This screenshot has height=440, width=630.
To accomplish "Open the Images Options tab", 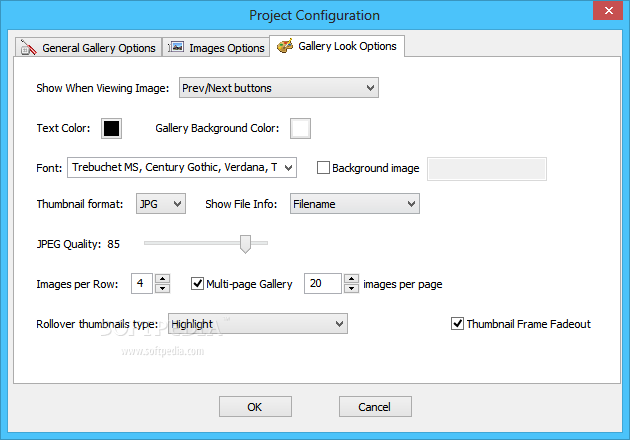I will click(x=216, y=47).
